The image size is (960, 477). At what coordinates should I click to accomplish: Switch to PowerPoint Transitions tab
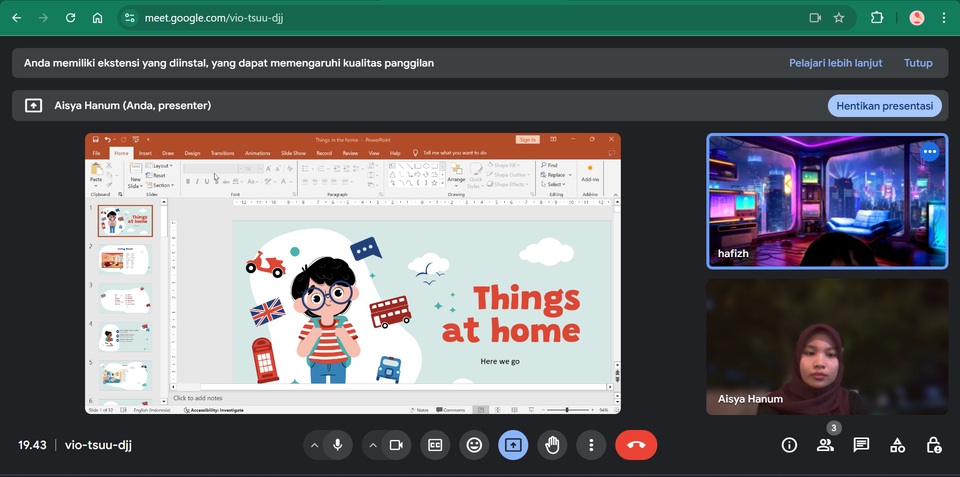[222, 153]
